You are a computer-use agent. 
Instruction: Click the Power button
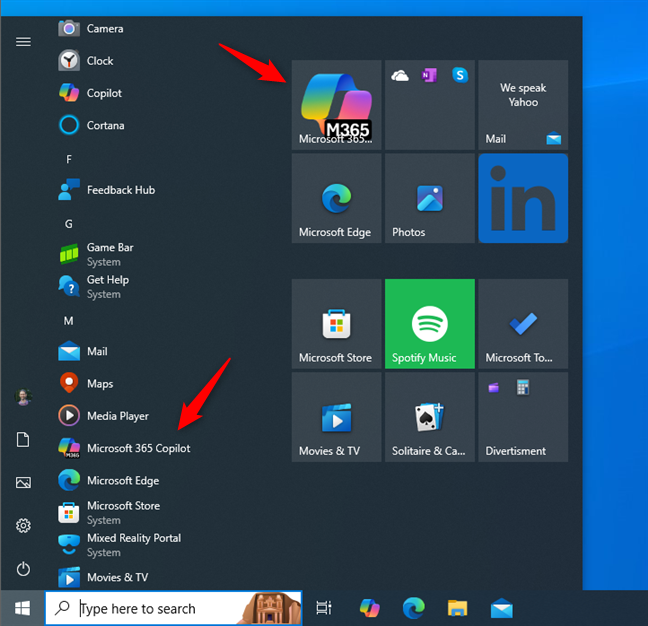[x=23, y=569]
